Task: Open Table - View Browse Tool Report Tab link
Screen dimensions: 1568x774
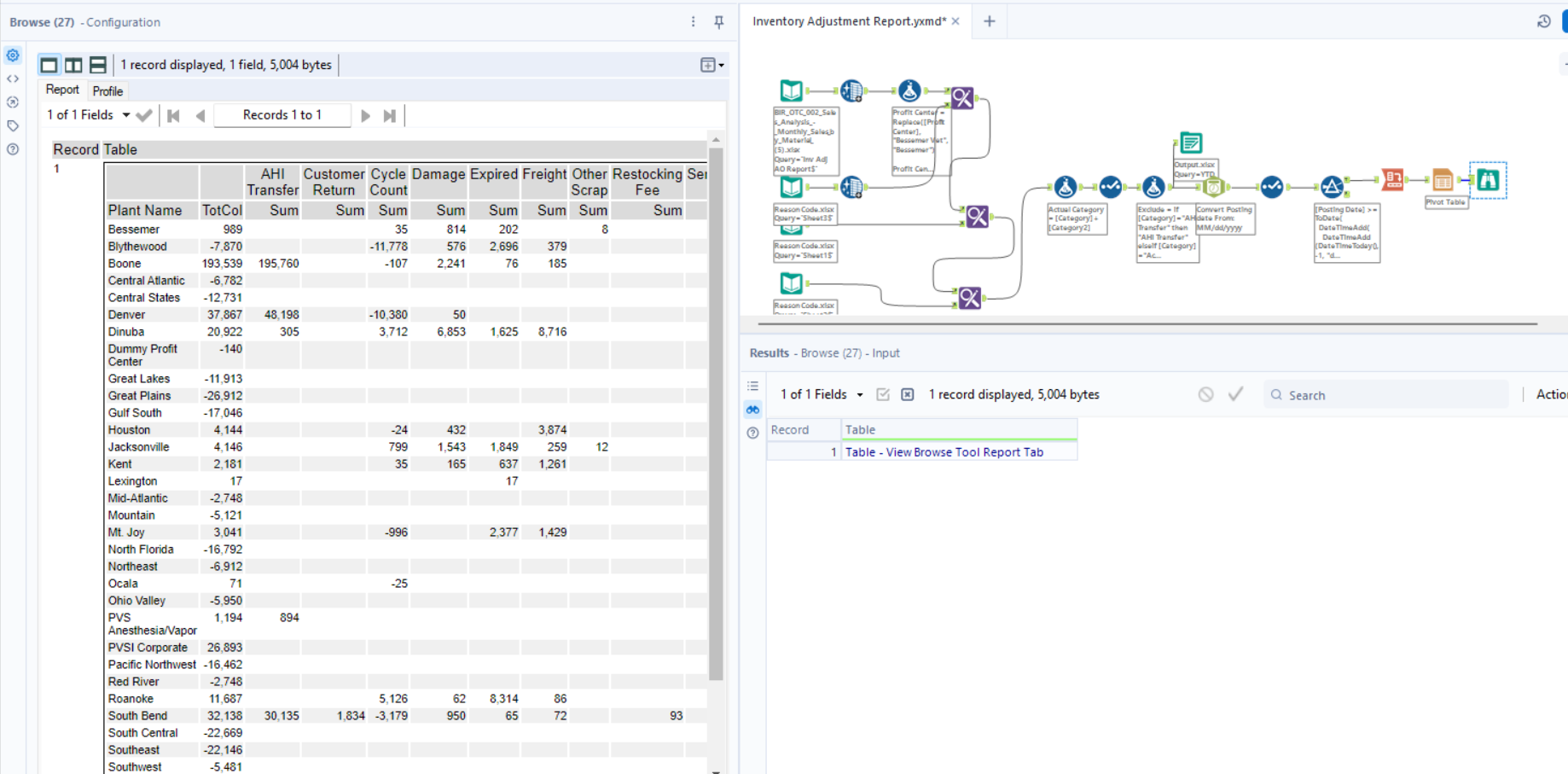Action: click(x=944, y=452)
